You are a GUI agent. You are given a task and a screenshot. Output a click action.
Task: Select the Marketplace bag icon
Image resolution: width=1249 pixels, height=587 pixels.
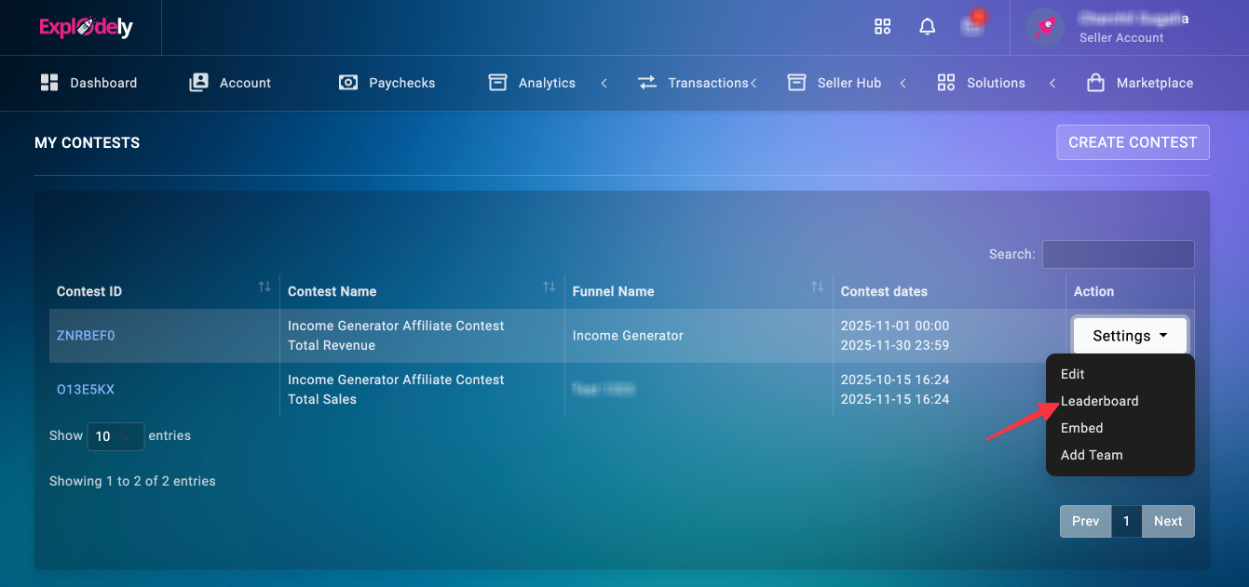(1096, 83)
